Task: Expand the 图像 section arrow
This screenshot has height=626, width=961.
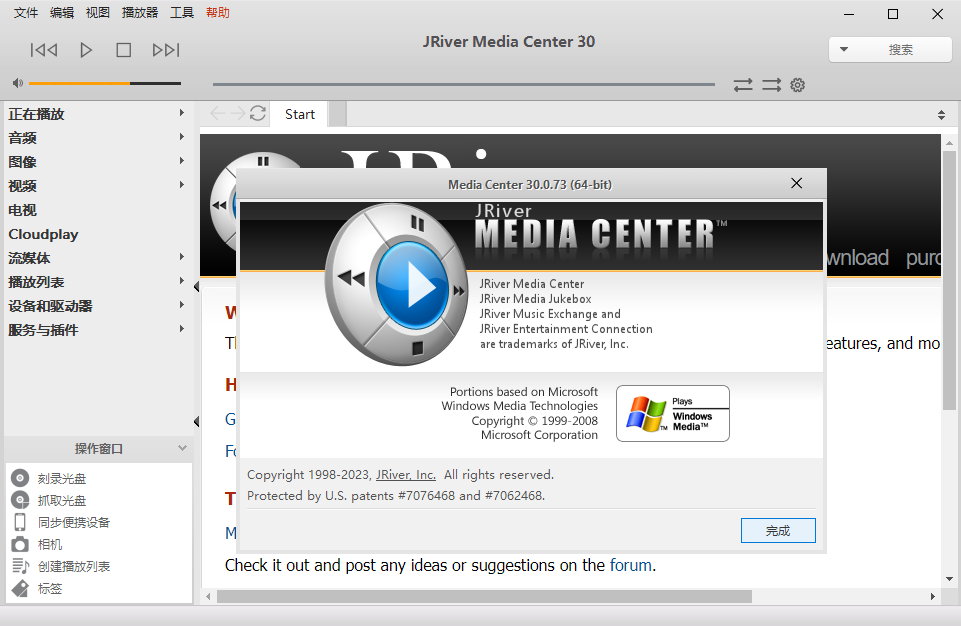Action: [181, 161]
